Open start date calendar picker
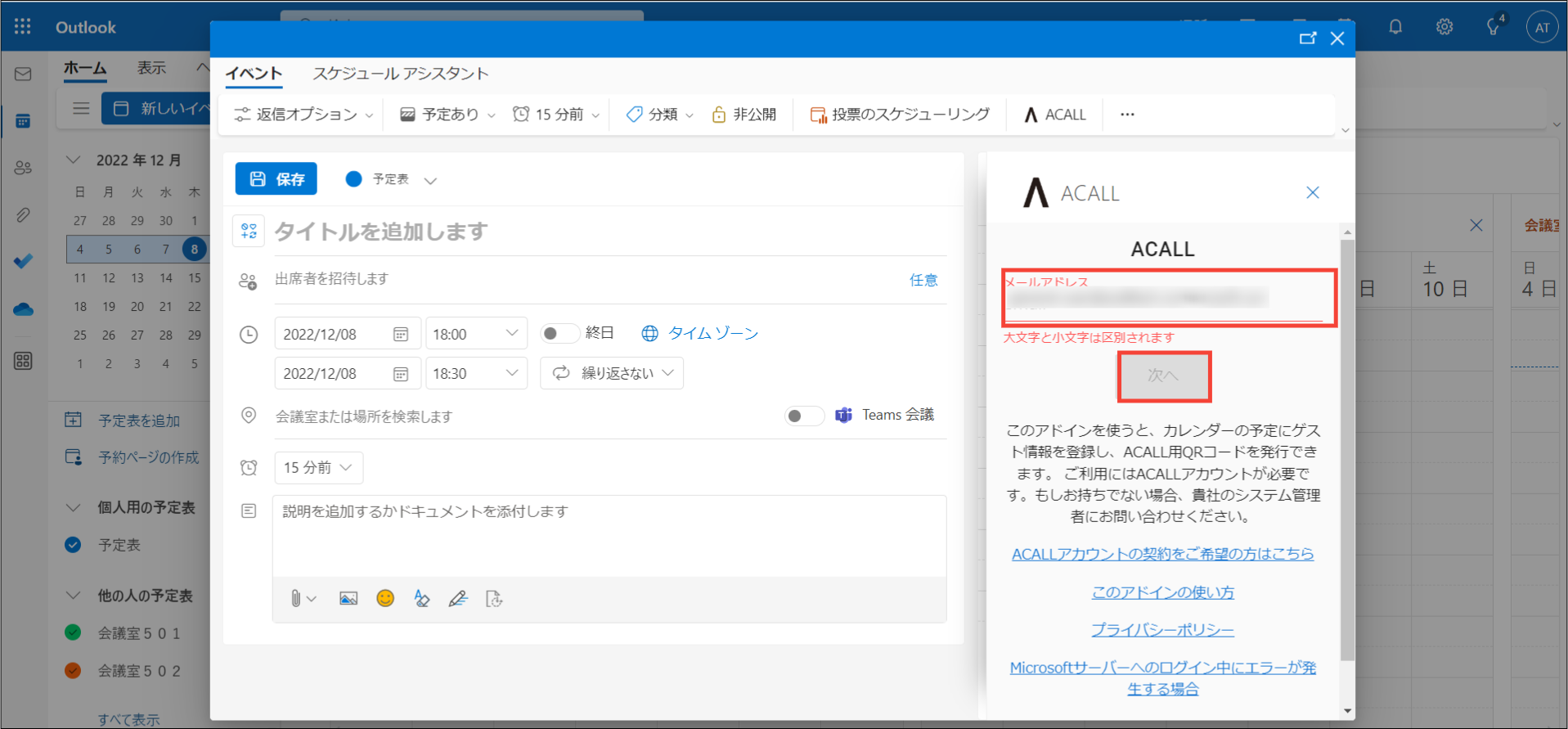1568x729 pixels. [x=401, y=334]
